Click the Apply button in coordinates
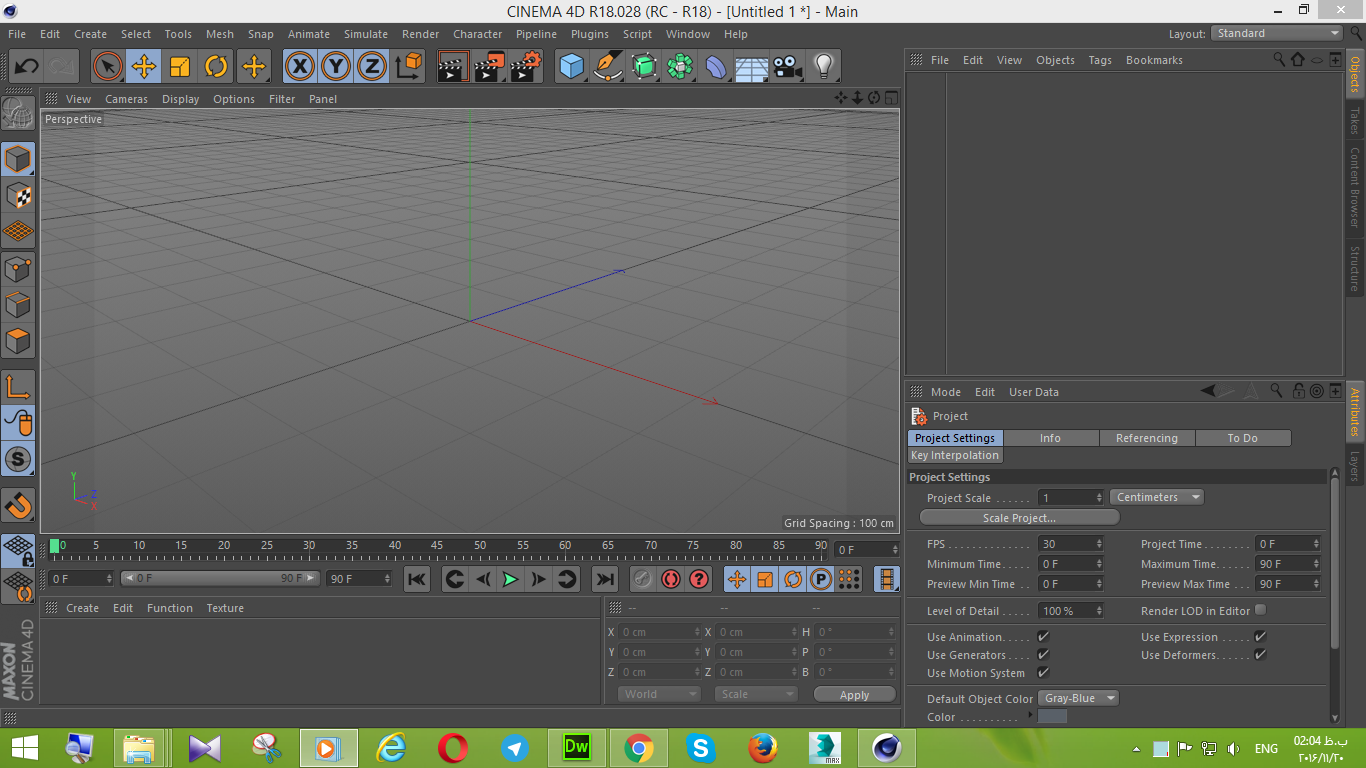This screenshot has height=768, width=1366. coord(854,694)
